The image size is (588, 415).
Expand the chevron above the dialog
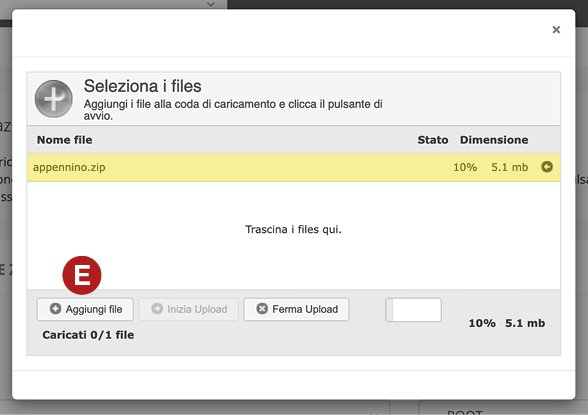211,4
